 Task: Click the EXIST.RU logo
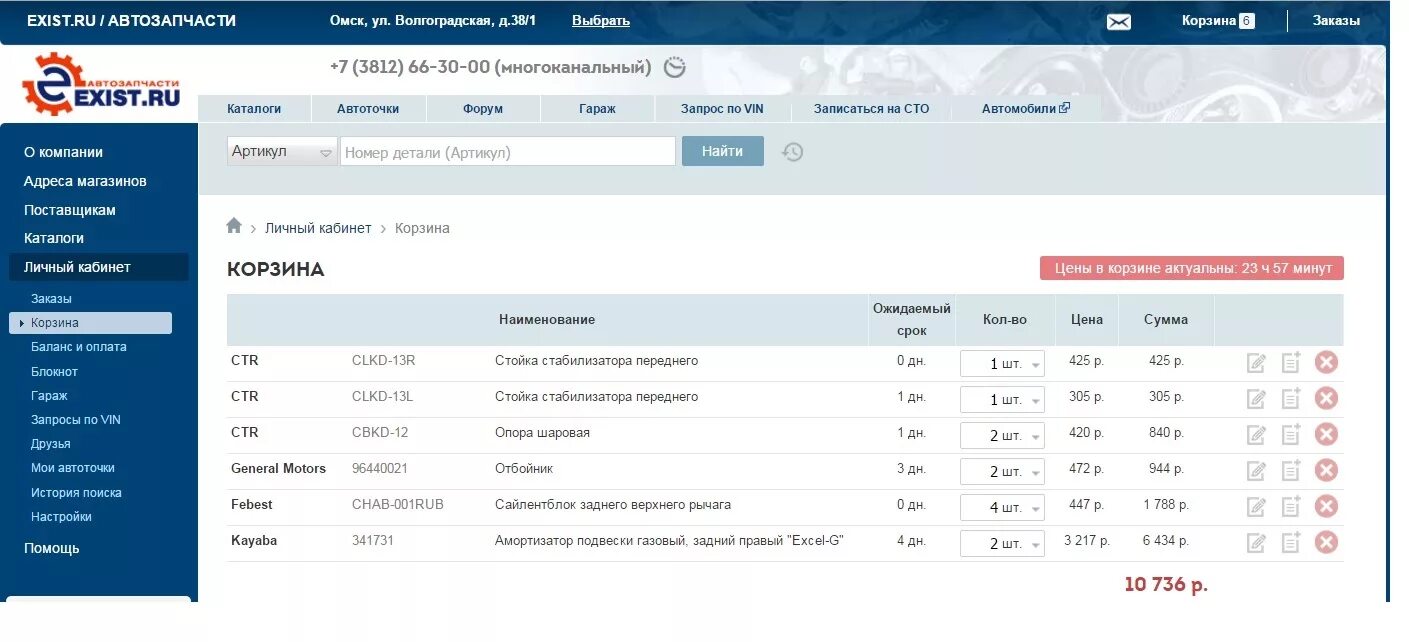[101, 85]
